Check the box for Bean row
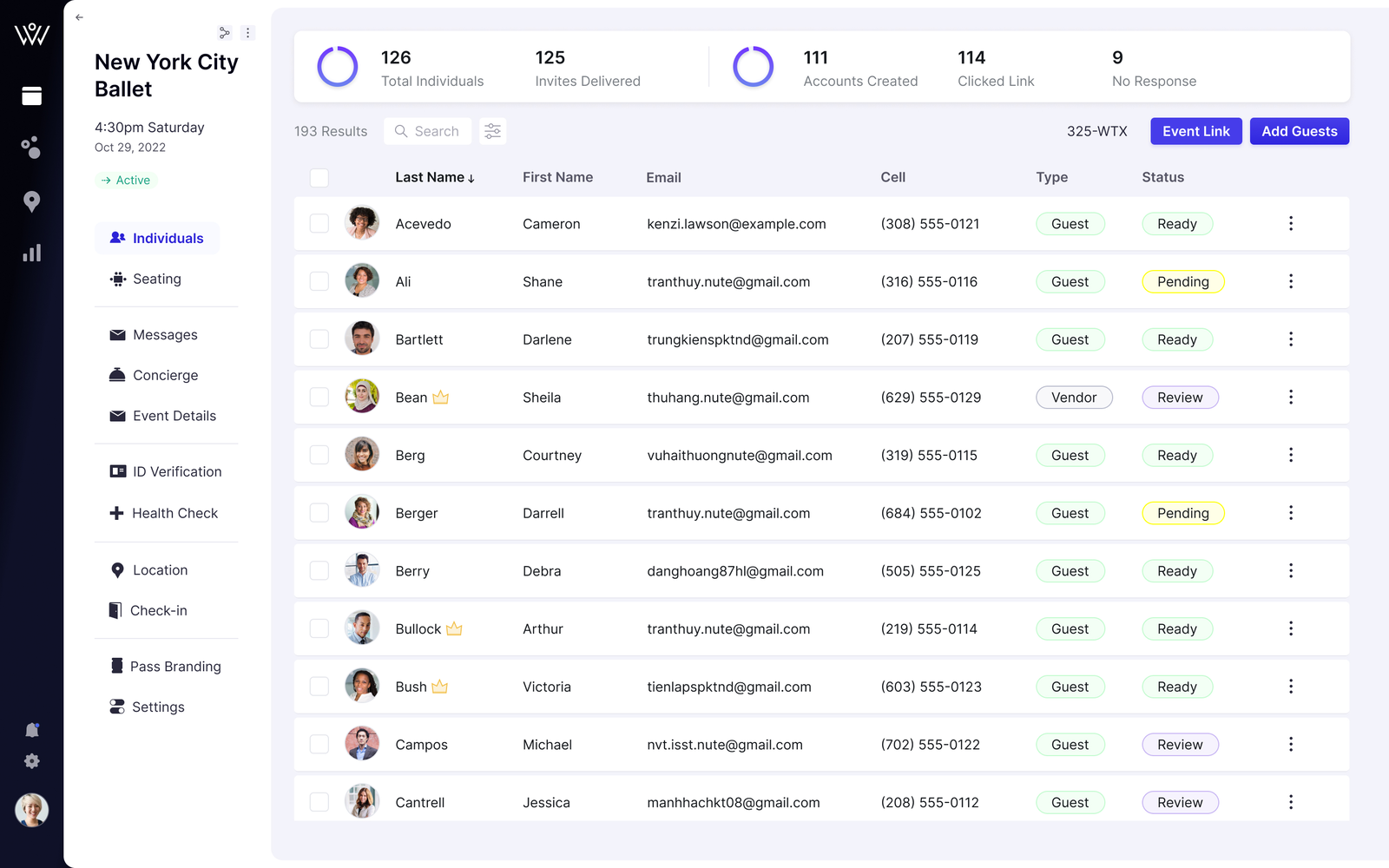The image size is (1389, 868). click(319, 397)
